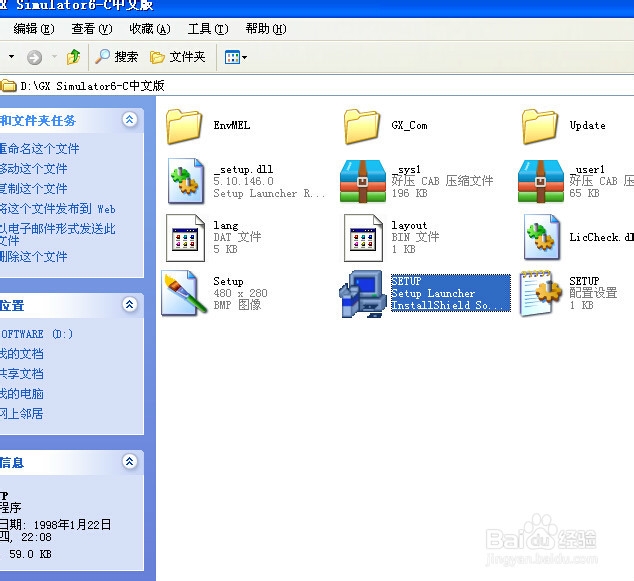Select the LicCheck.dll file icon
The height and width of the screenshot is (581, 634).
(542, 237)
